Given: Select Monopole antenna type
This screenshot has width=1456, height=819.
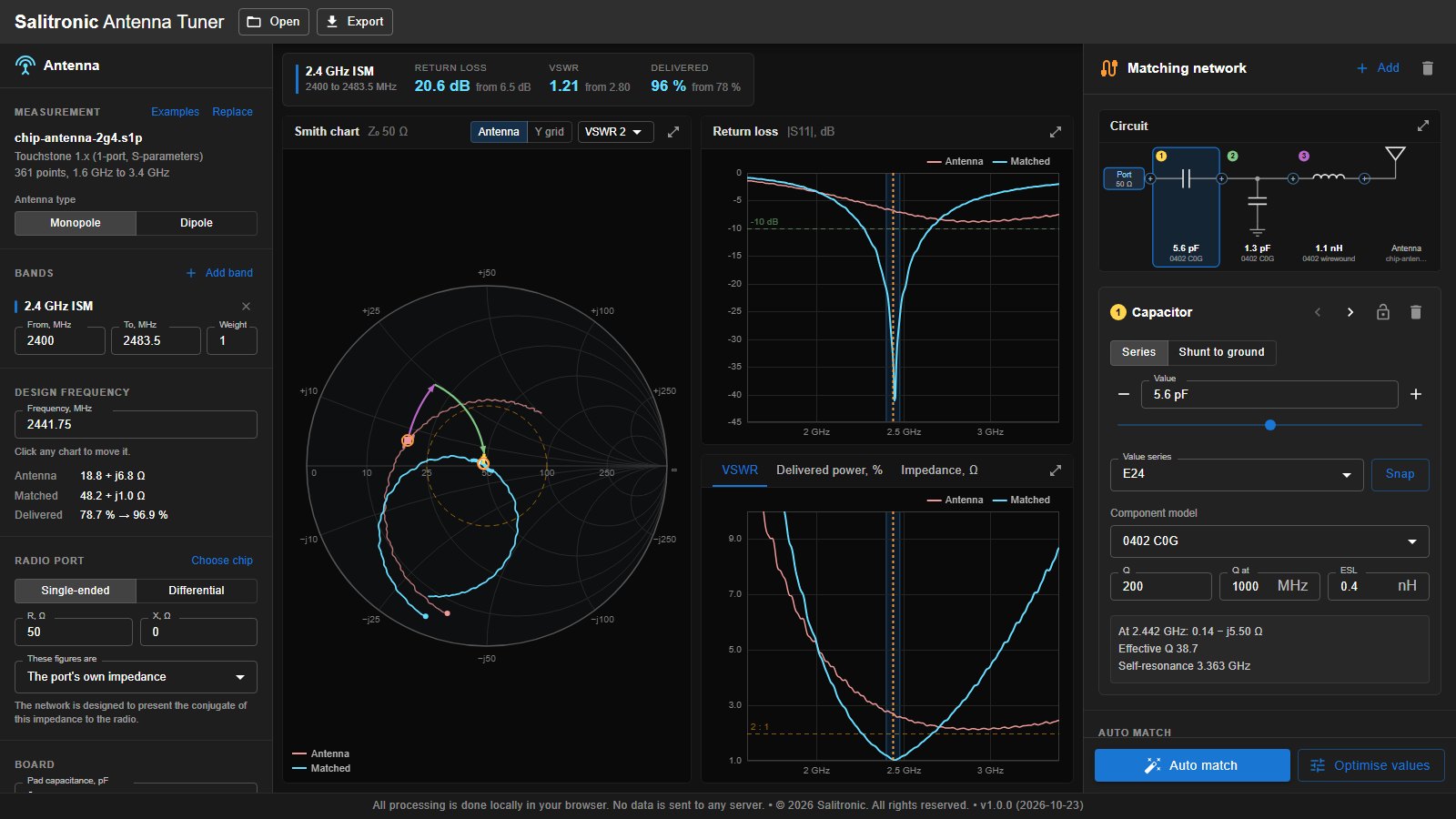Looking at the screenshot, I should click(76, 223).
